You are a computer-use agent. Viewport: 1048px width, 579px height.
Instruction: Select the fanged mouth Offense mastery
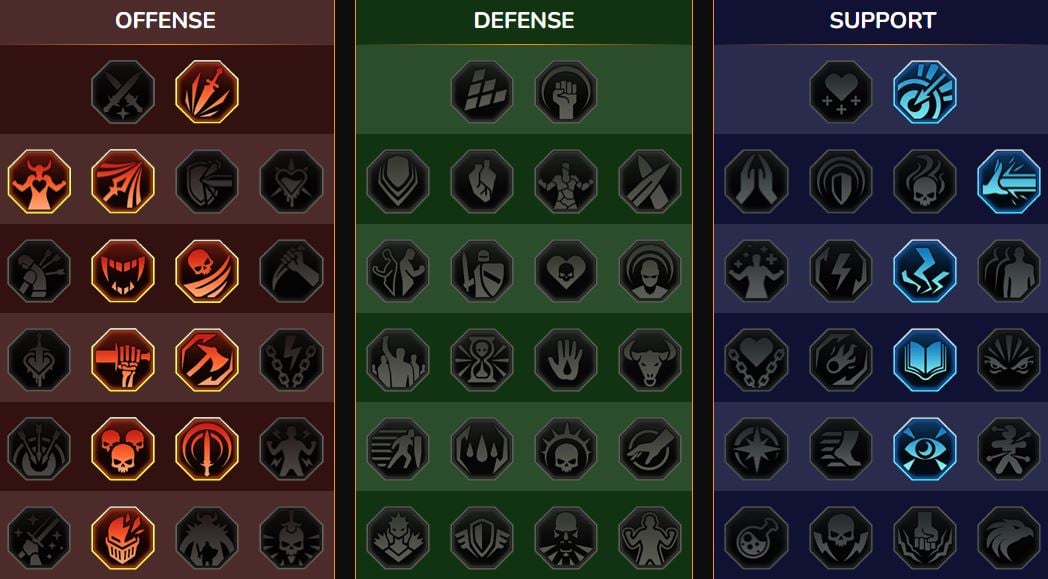tap(123, 271)
